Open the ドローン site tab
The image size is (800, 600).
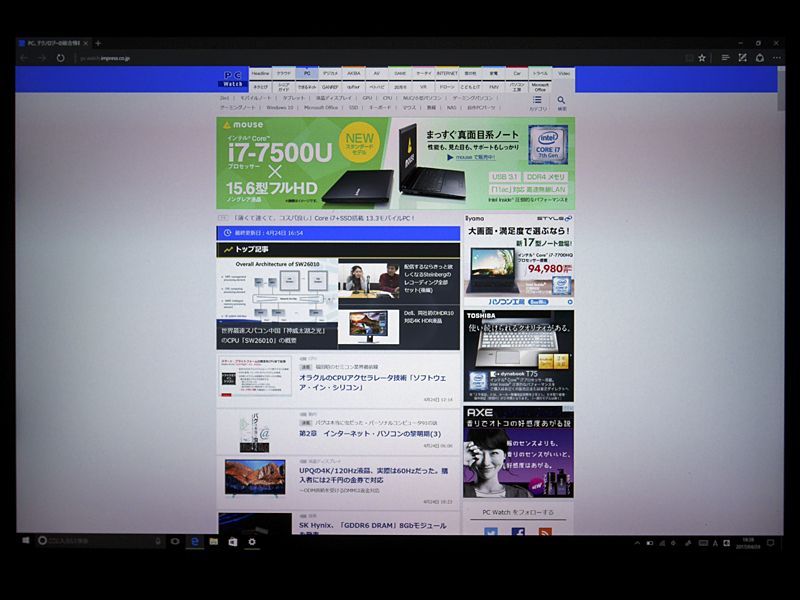click(x=447, y=87)
